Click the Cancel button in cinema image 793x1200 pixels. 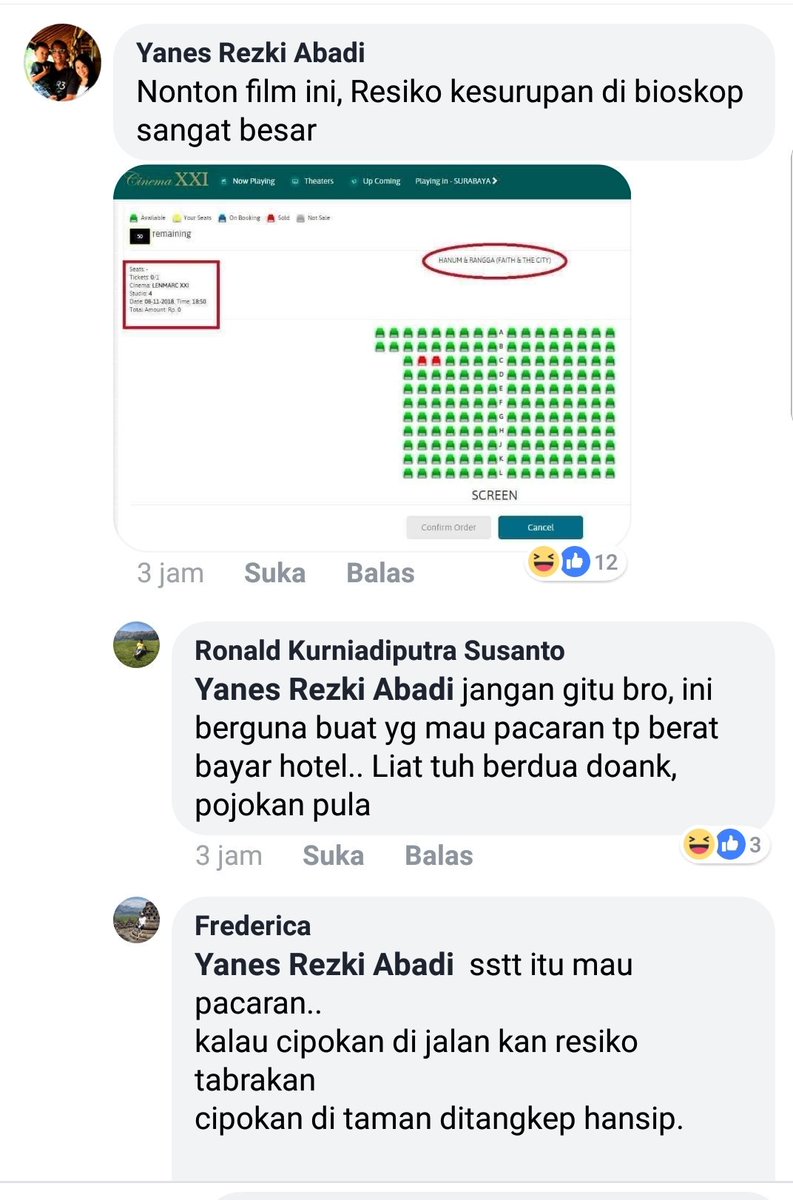pos(540,527)
